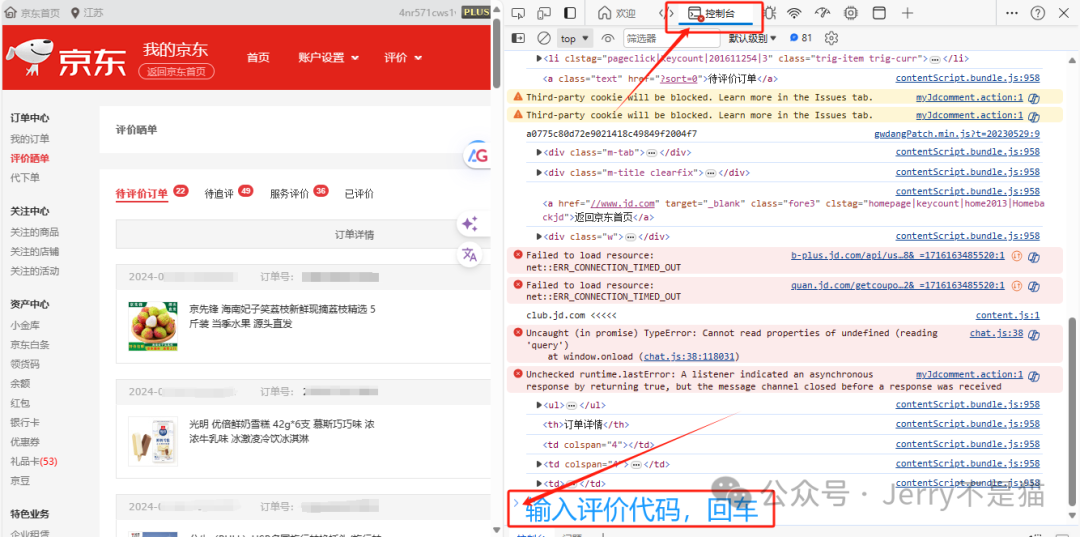The image size is (1080, 537).
Task: Open the Sources bug icon tab
Action: point(770,13)
